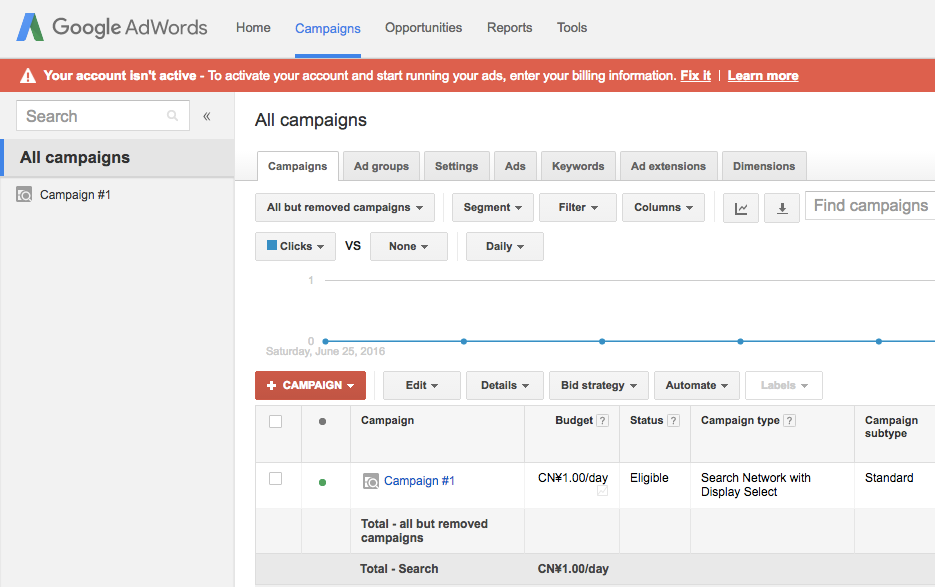Click the green enabled status dot for Campaign #1
Screen dimensions: 935x587
click(323, 482)
